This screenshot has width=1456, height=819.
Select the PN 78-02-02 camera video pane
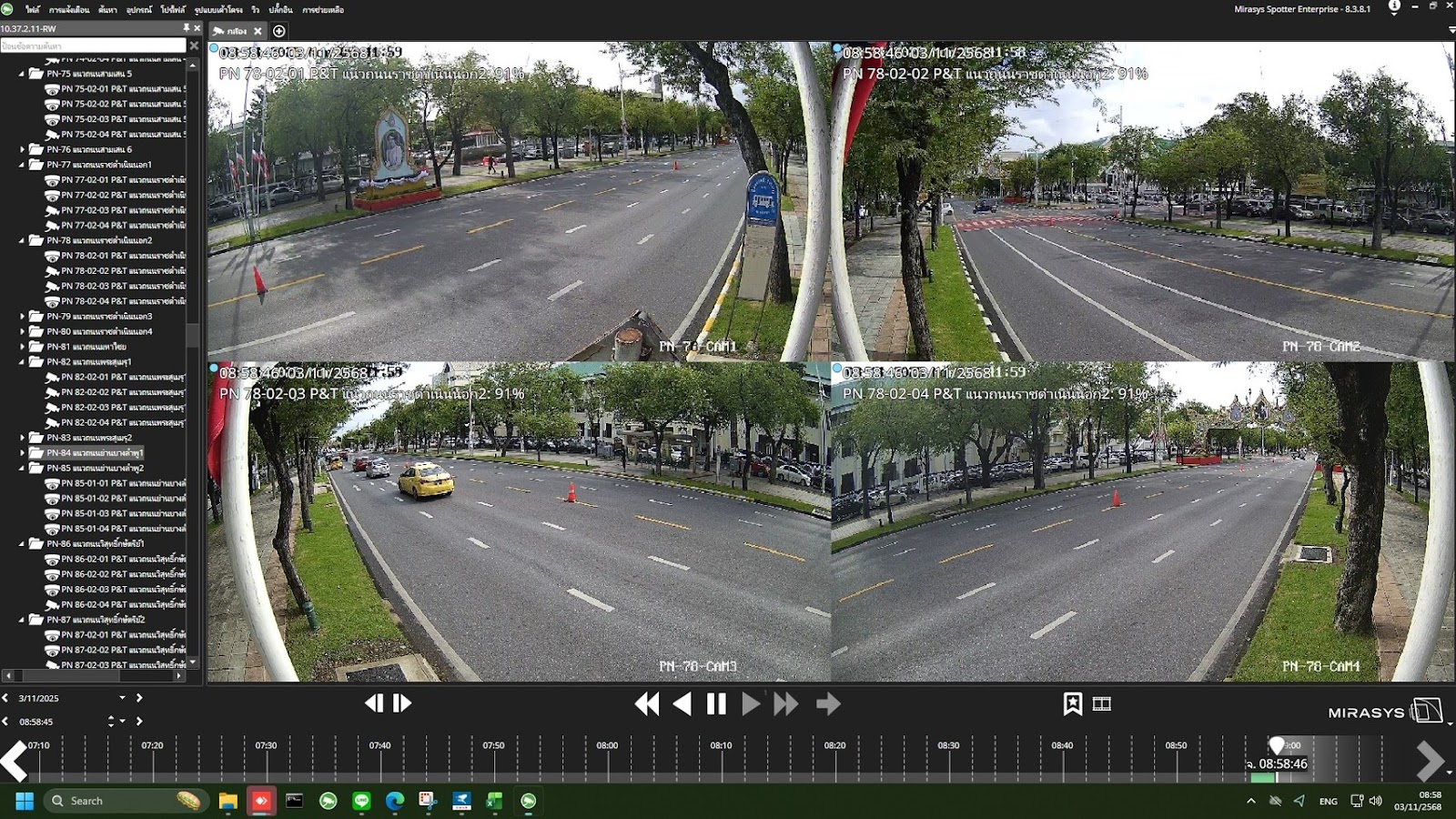1143,201
